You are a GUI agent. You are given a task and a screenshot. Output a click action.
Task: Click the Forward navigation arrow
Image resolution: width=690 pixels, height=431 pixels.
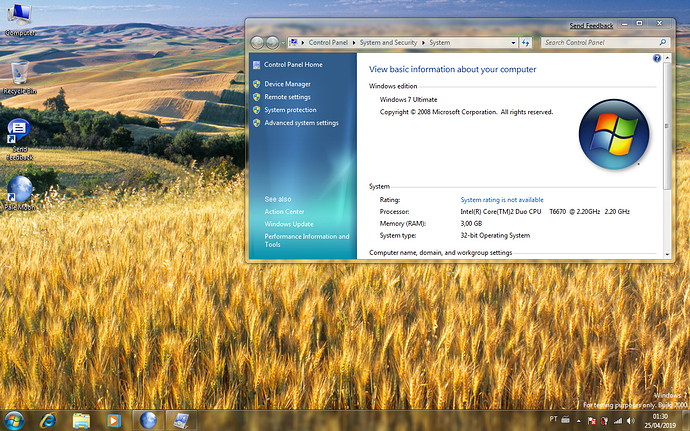pyautogui.click(x=272, y=43)
